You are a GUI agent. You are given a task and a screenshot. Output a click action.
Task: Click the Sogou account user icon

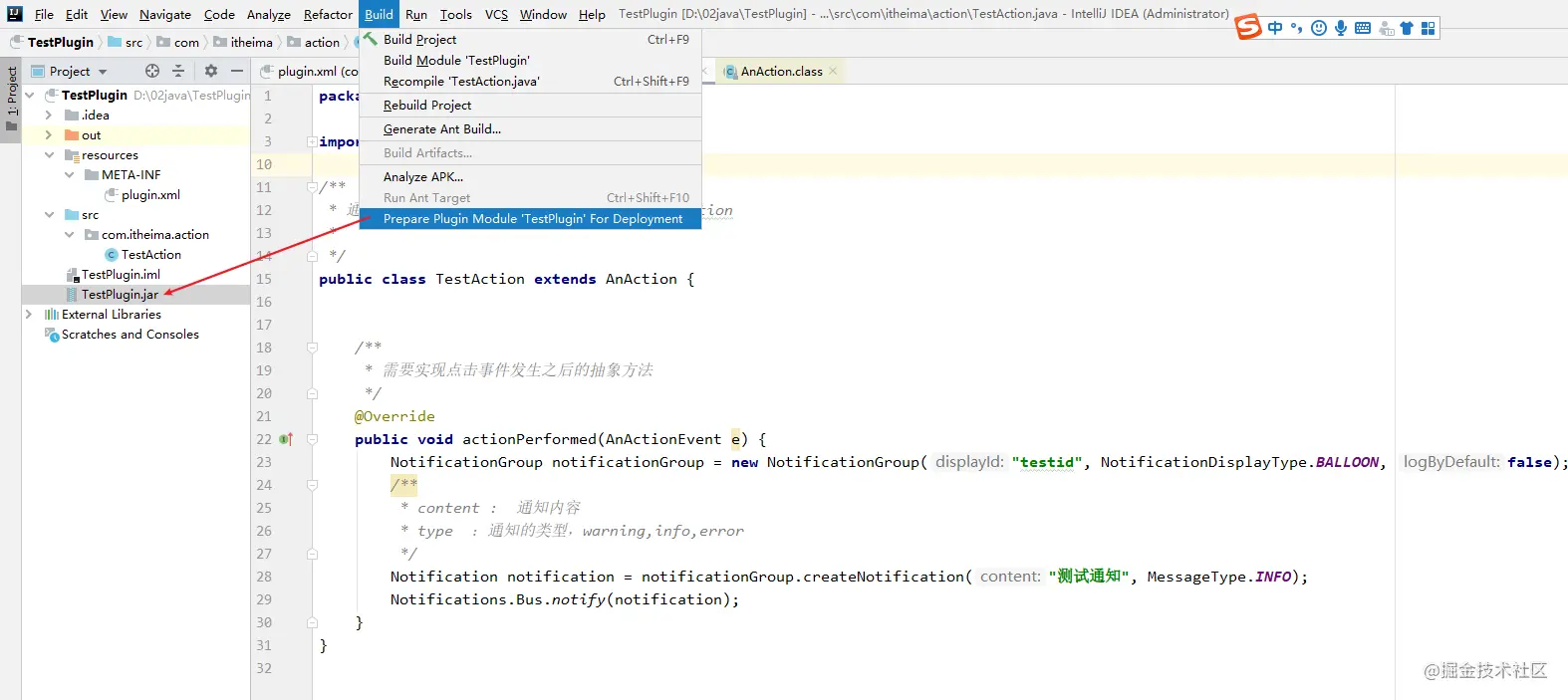coord(1386,28)
